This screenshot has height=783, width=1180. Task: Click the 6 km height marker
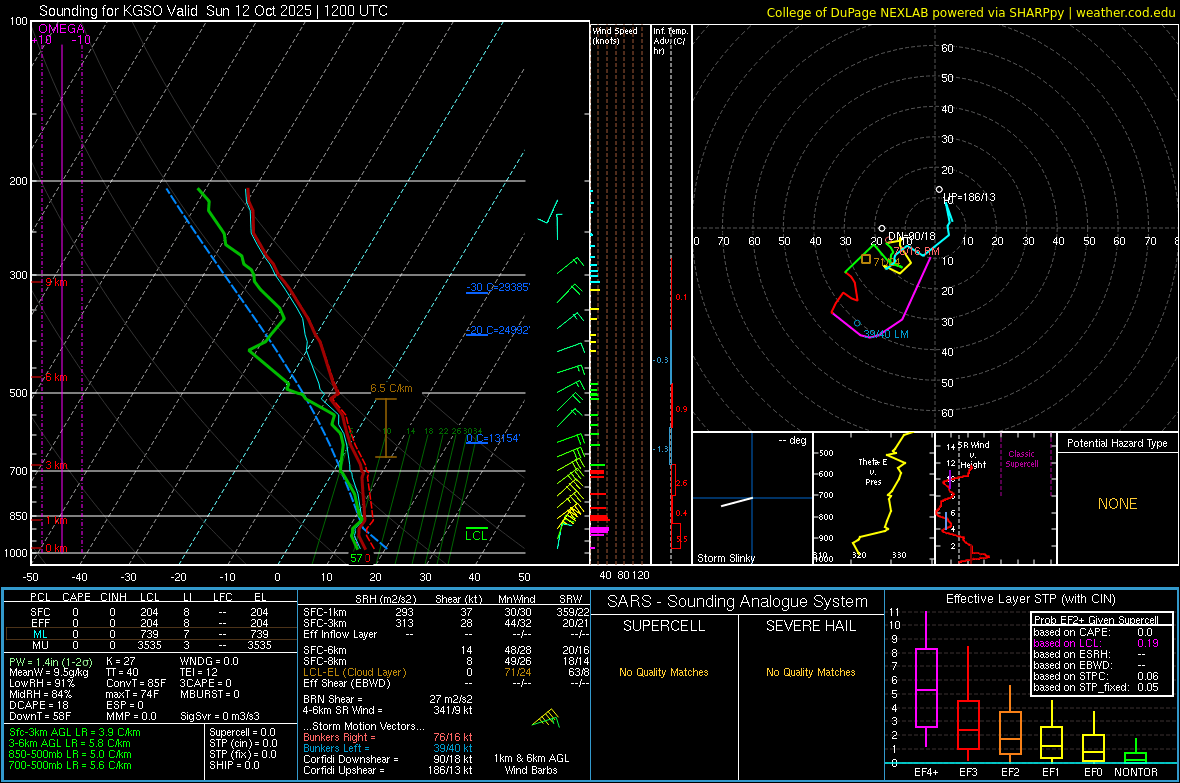pos(56,377)
